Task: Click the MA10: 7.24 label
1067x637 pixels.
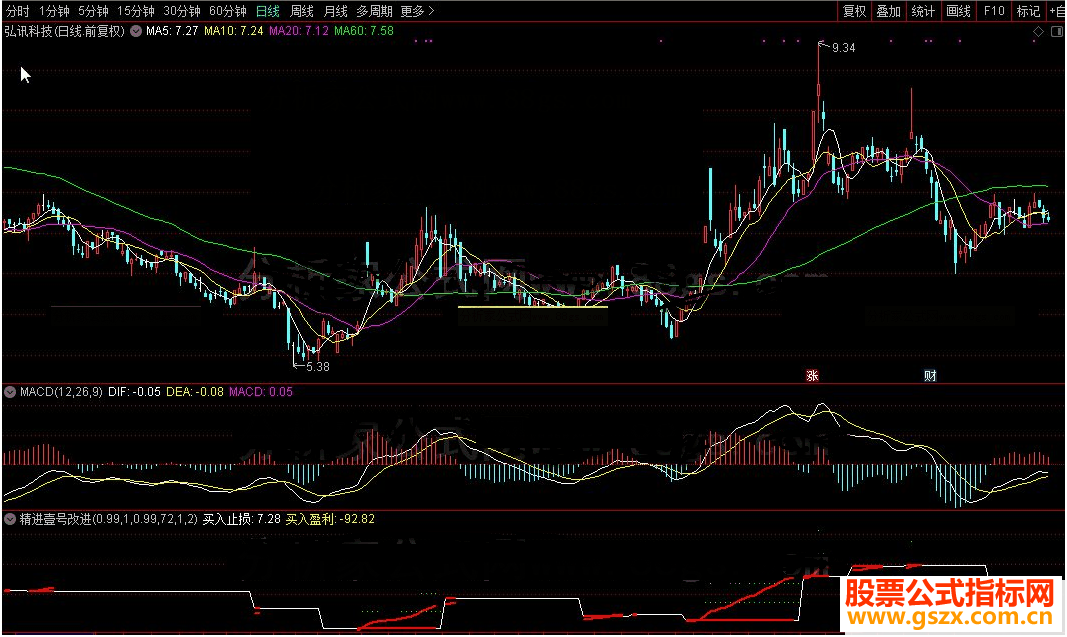Action: click(x=233, y=31)
